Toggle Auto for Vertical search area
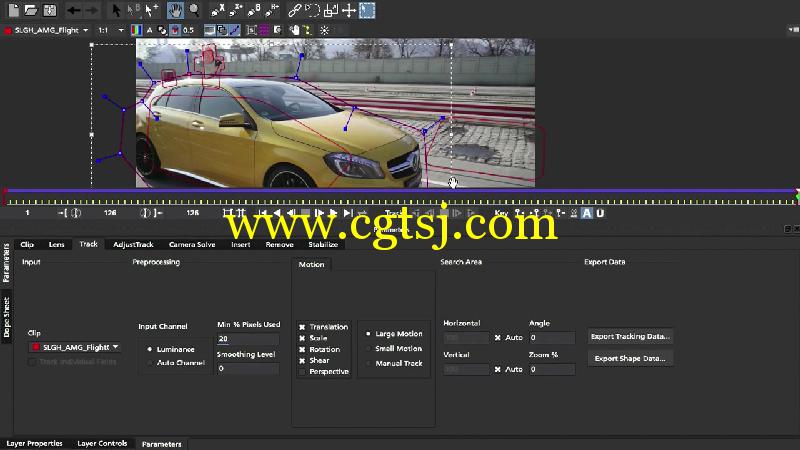Screen dimensions: 800x450 (x=497, y=369)
